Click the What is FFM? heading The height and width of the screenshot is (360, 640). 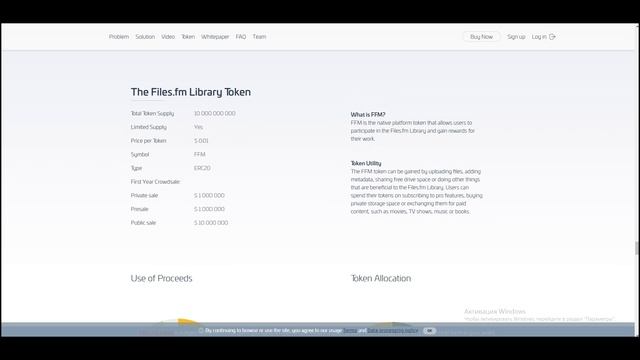[x=368, y=115]
